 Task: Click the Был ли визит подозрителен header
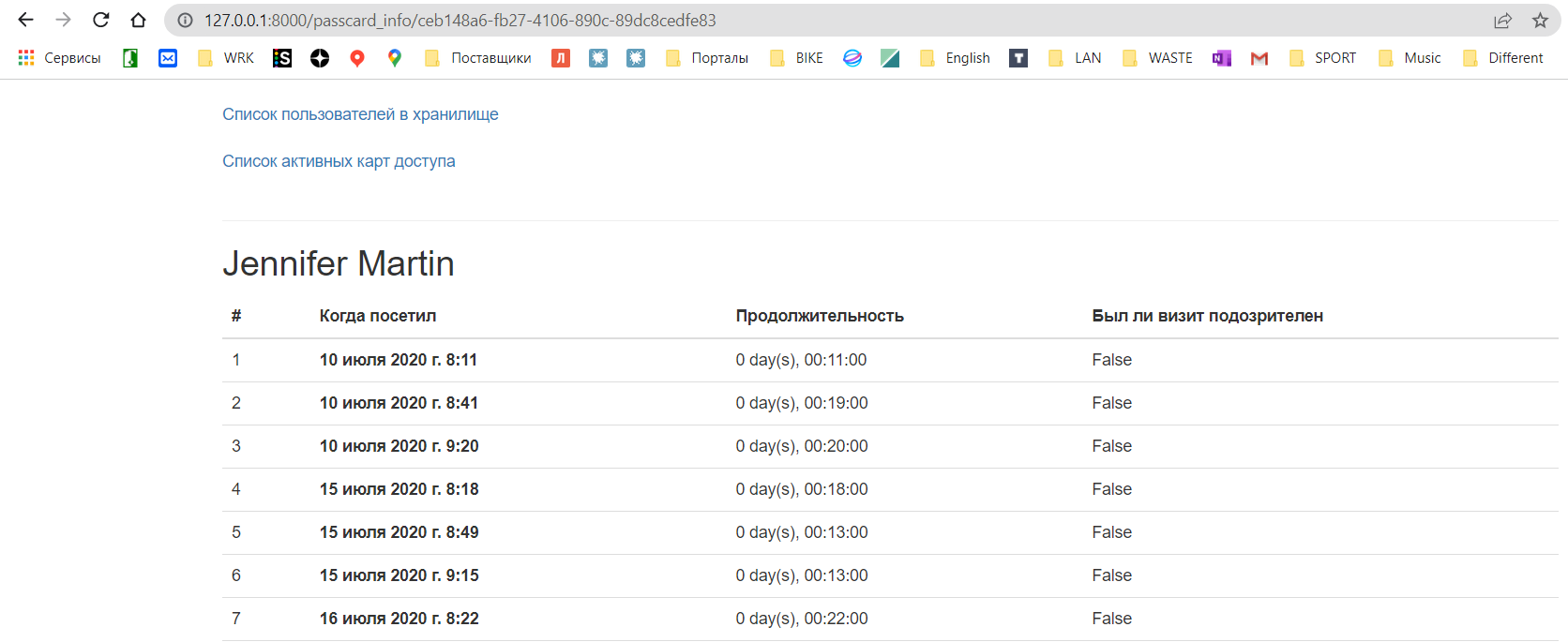1208,316
